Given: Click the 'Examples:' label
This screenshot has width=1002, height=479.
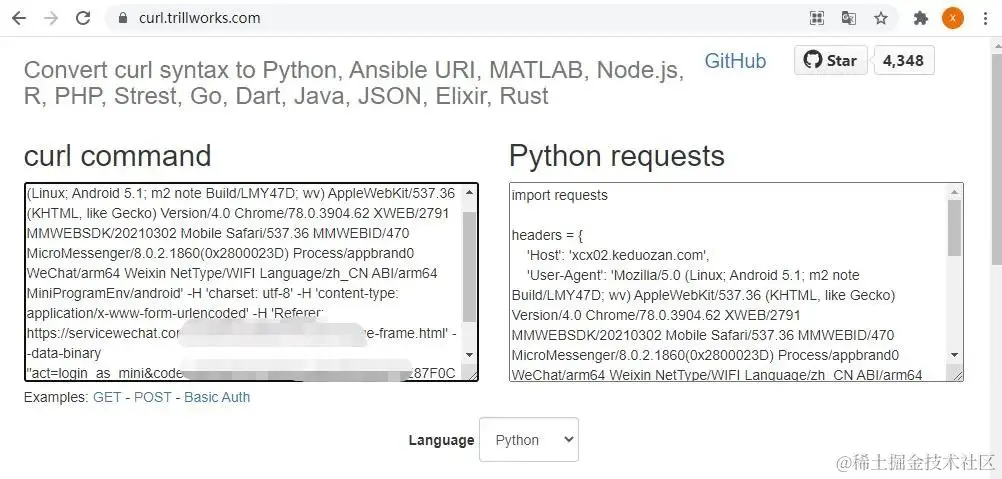Looking at the screenshot, I should (56, 397).
